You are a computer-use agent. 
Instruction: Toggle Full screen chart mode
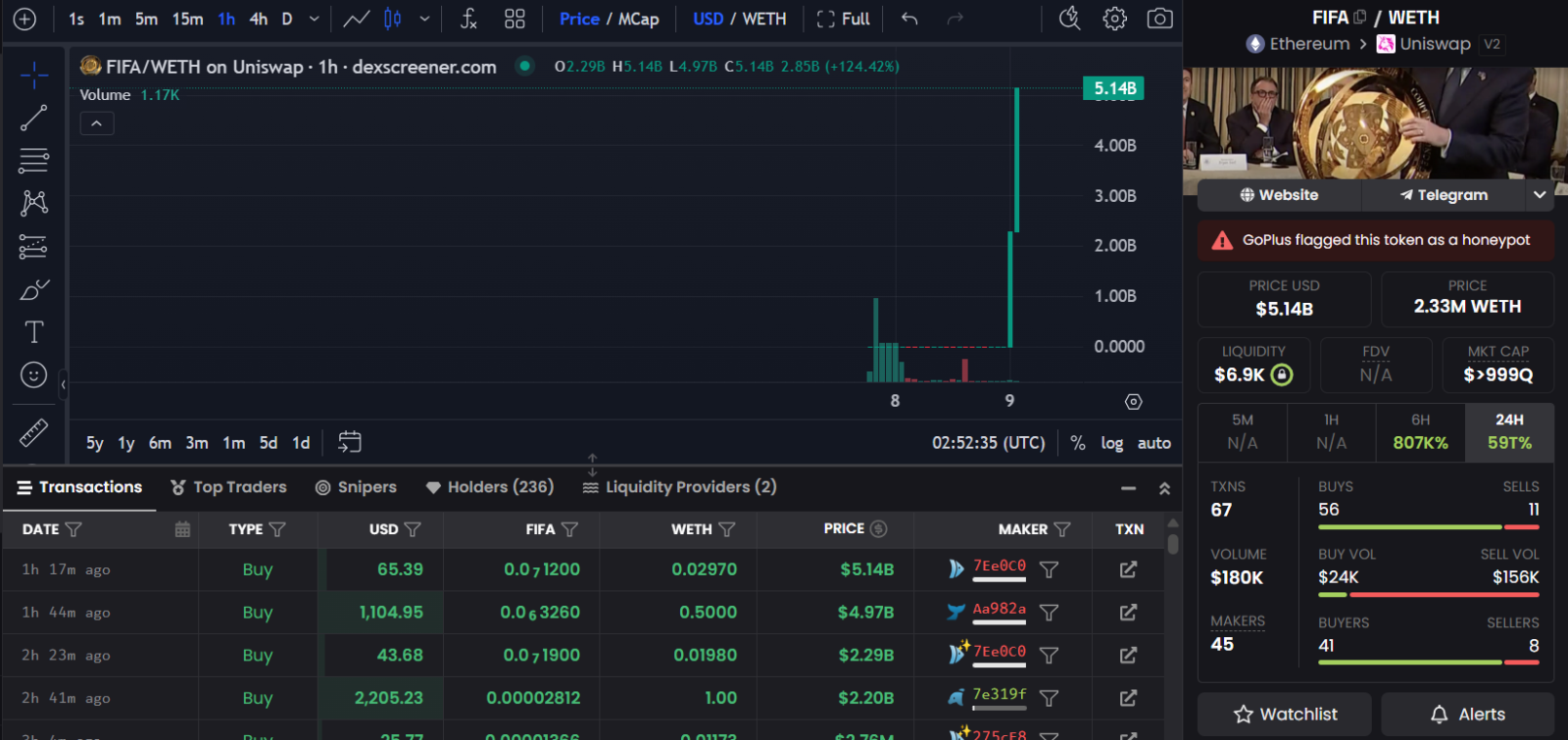coord(843,19)
